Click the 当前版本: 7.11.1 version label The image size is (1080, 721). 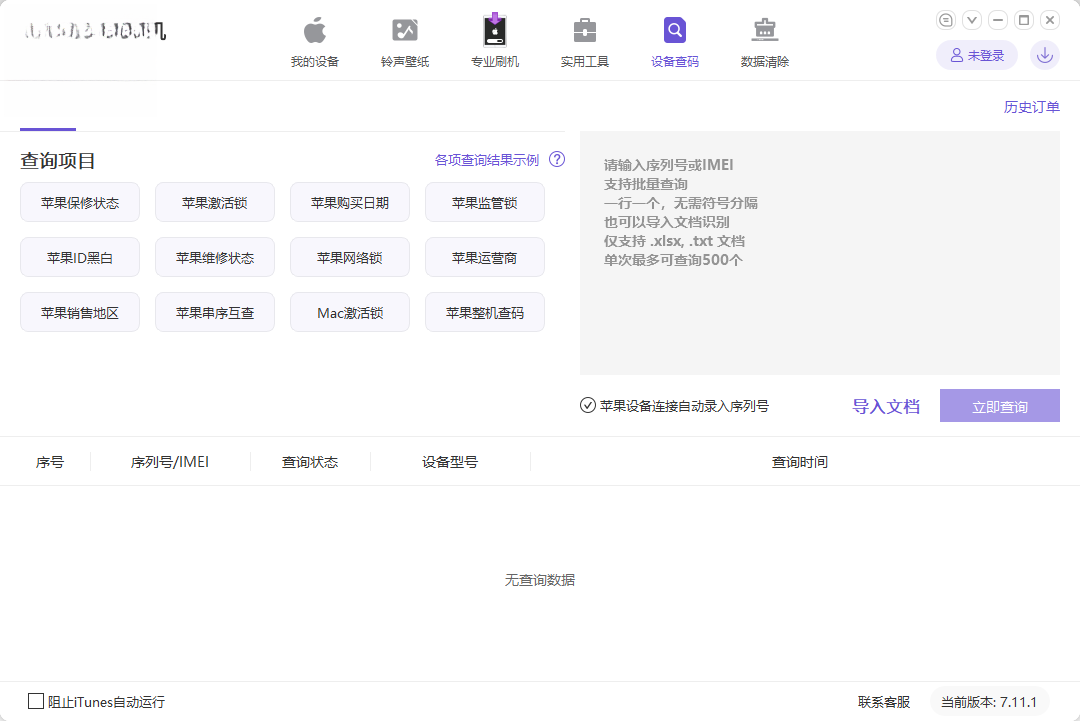tap(989, 702)
